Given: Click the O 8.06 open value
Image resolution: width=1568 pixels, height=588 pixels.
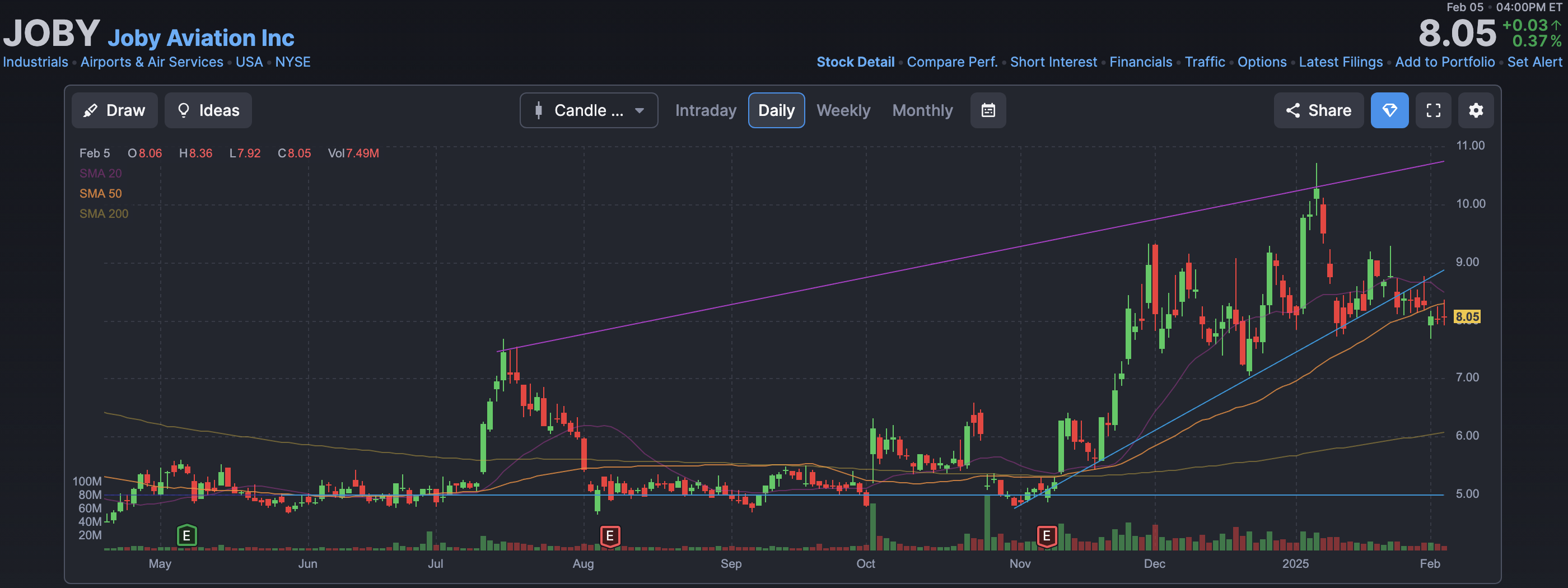Looking at the screenshot, I should (x=145, y=153).
